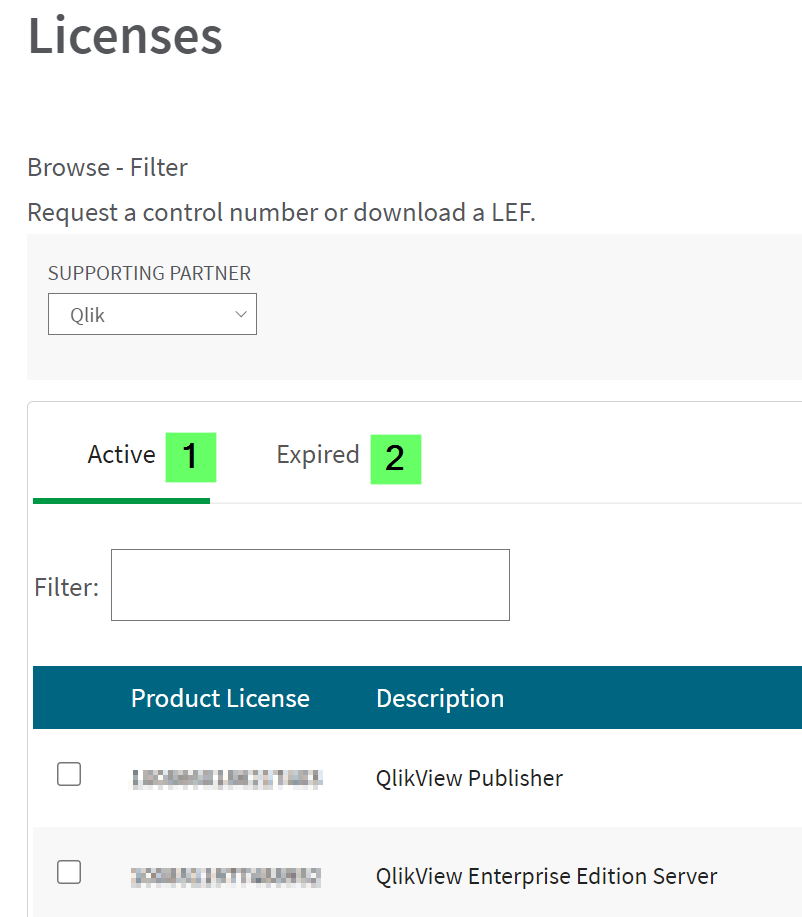Check the QlikView Enterprise Edition Server checkbox
The height and width of the screenshot is (917, 802).
point(69,872)
